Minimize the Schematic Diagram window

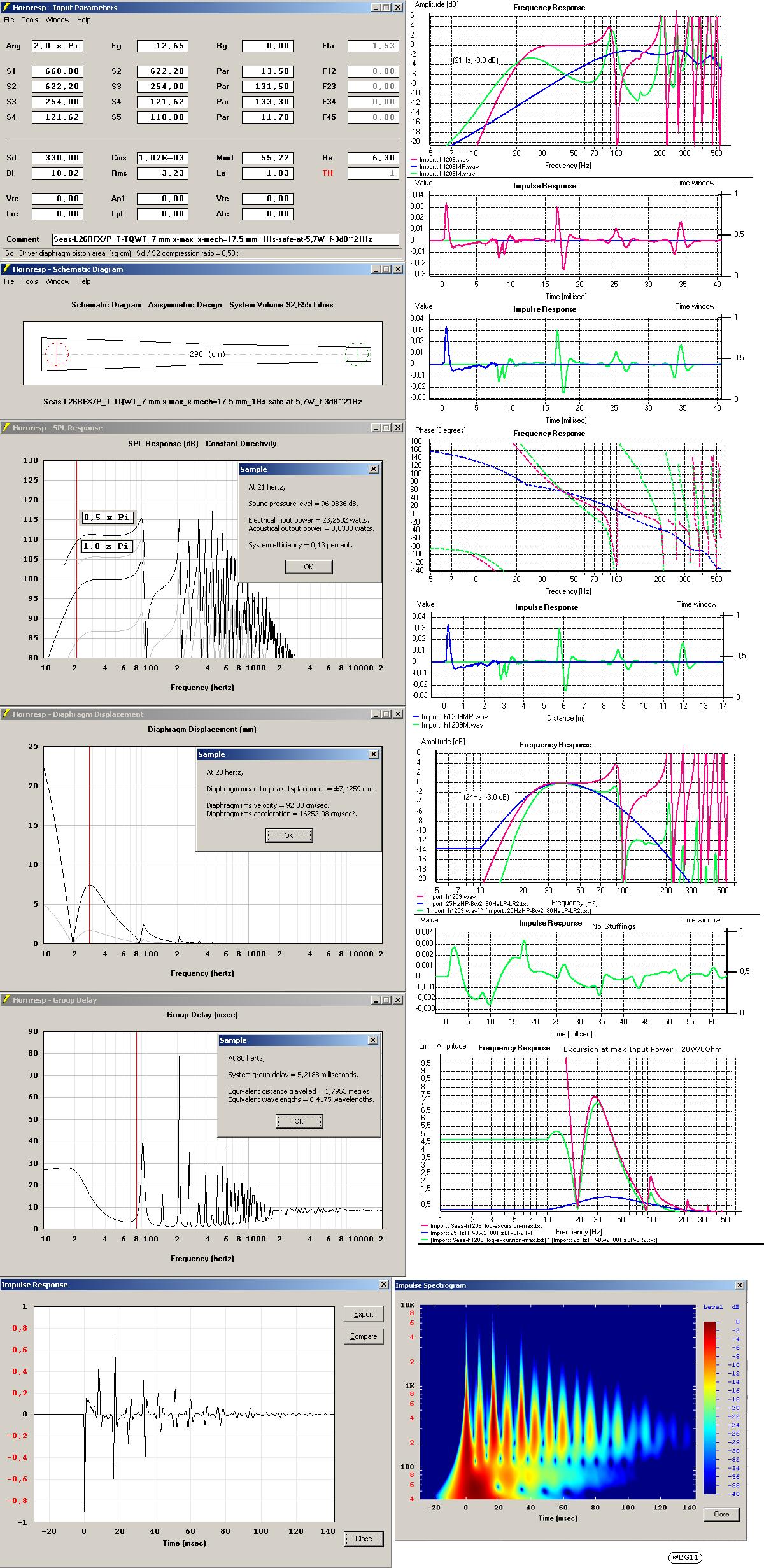[x=376, y=269]
